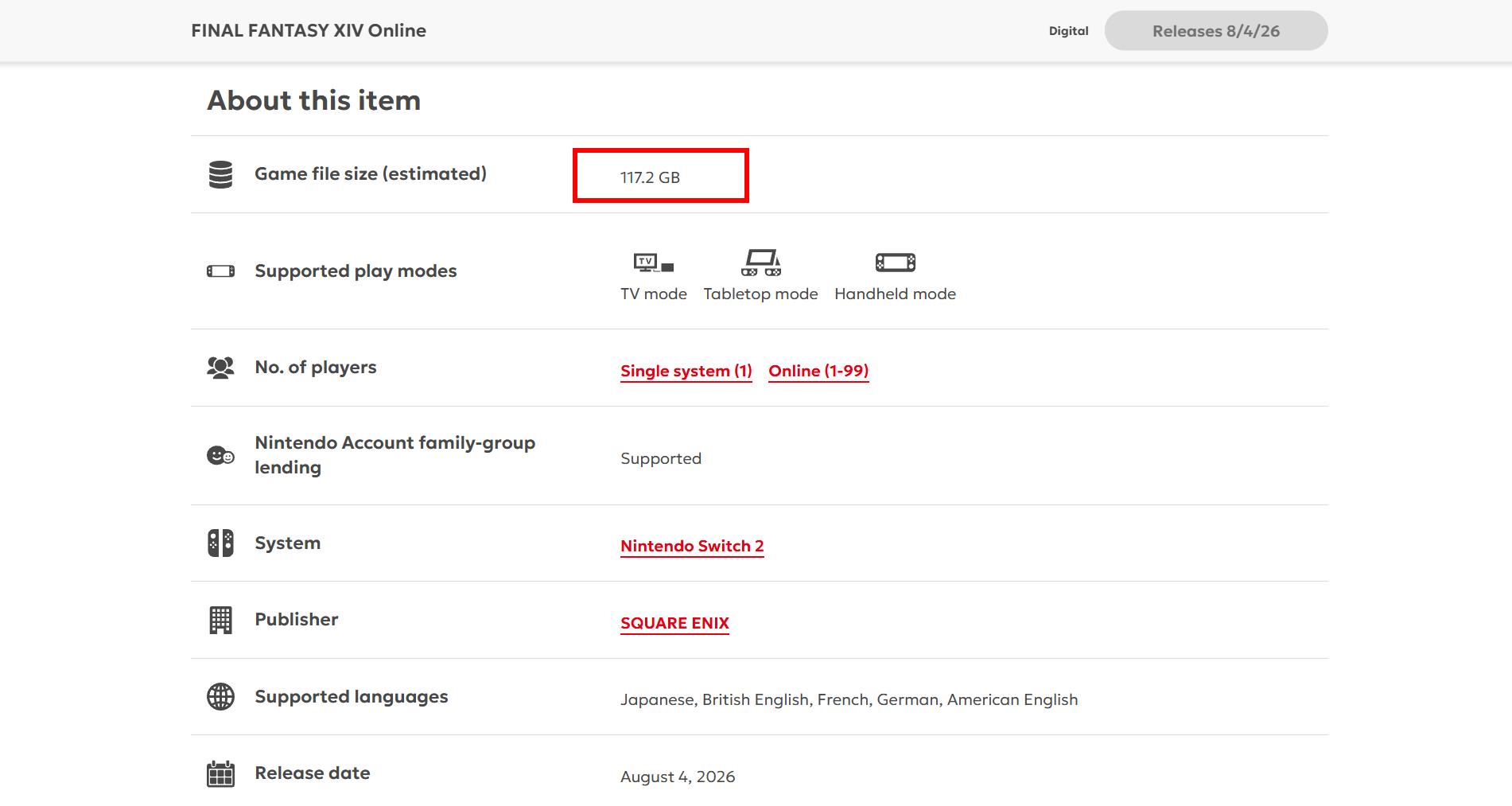
Task: Click the 117.2 GB file size value
Action: point(650,177)
